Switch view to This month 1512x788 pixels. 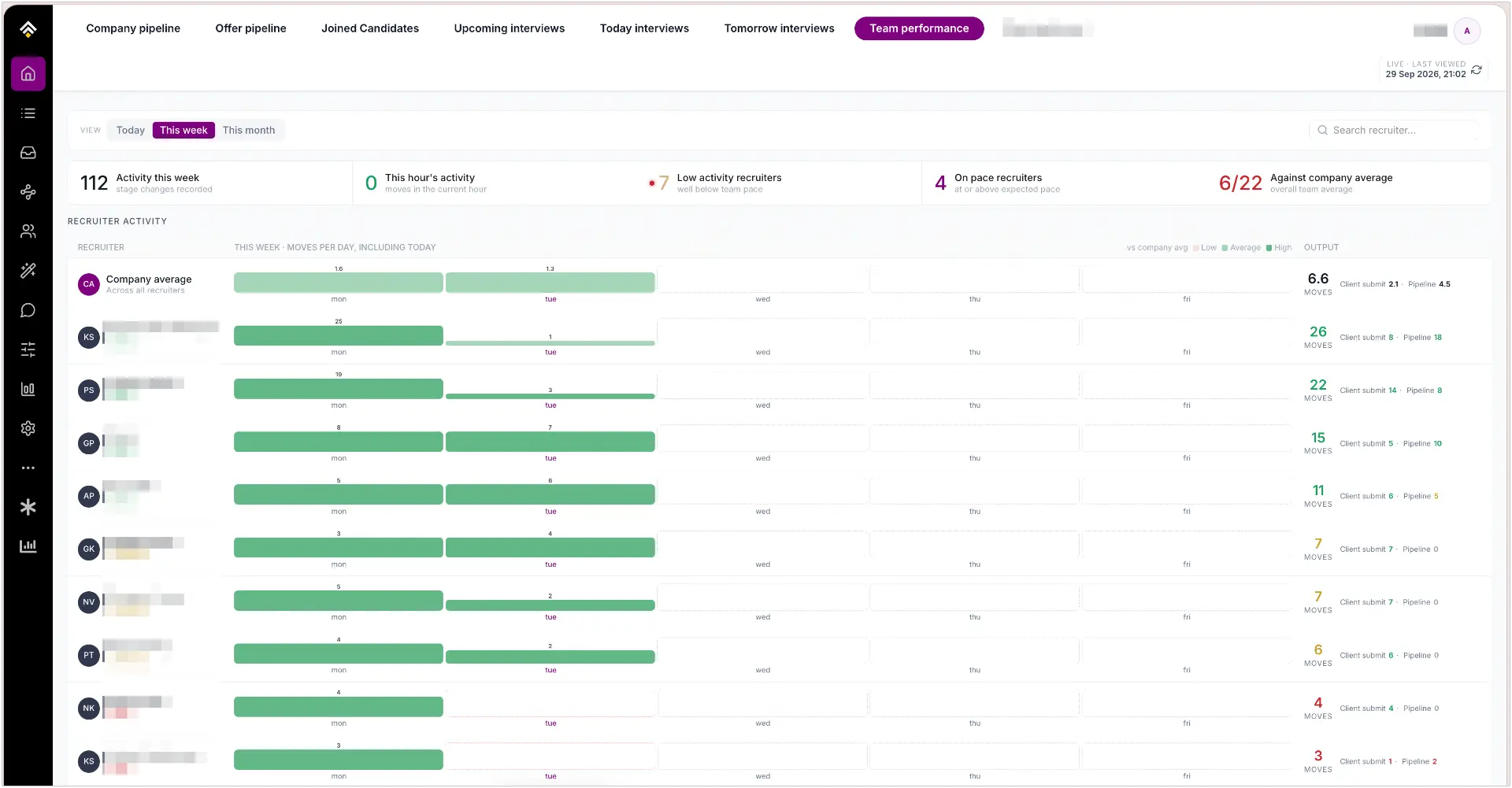click(x=249, y=130)
